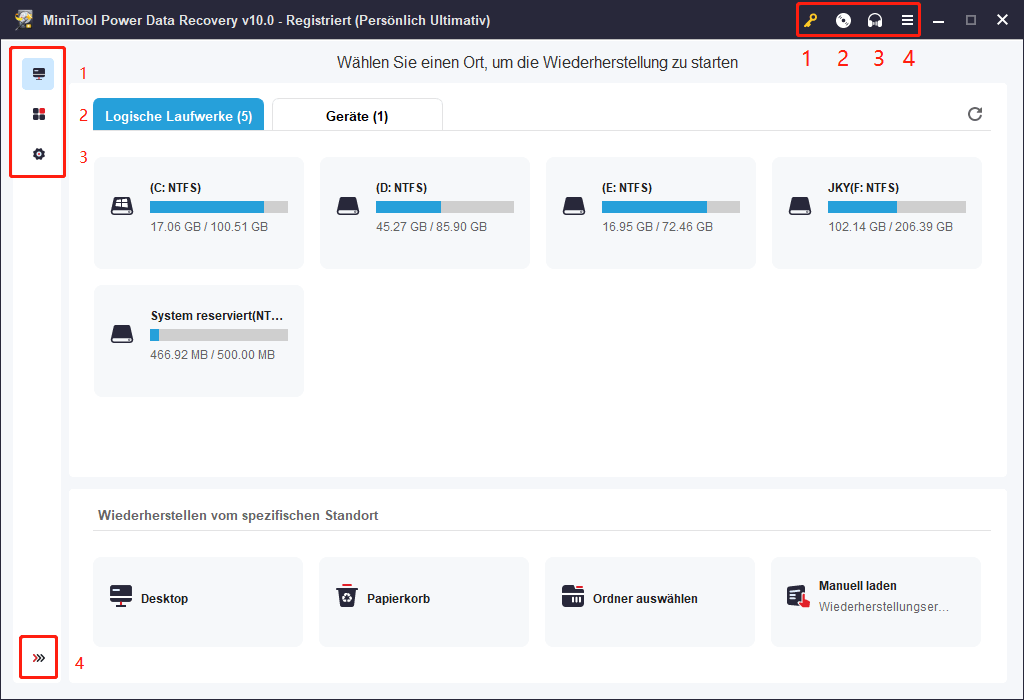Click the (D: NTFS) label
This screenshot has width=1024, height=700.
point(402,188)
